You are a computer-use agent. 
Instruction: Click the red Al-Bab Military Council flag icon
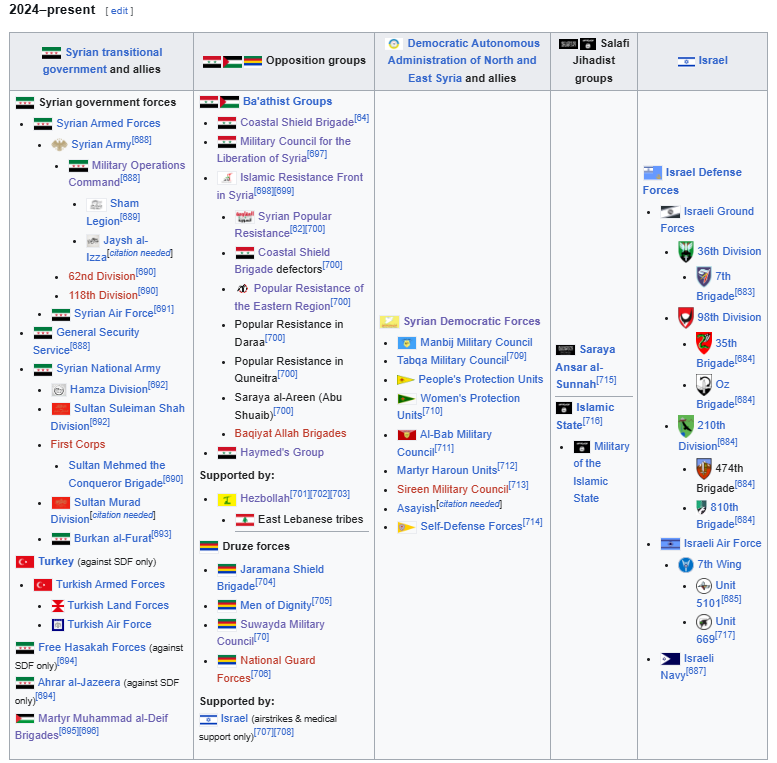406,435
